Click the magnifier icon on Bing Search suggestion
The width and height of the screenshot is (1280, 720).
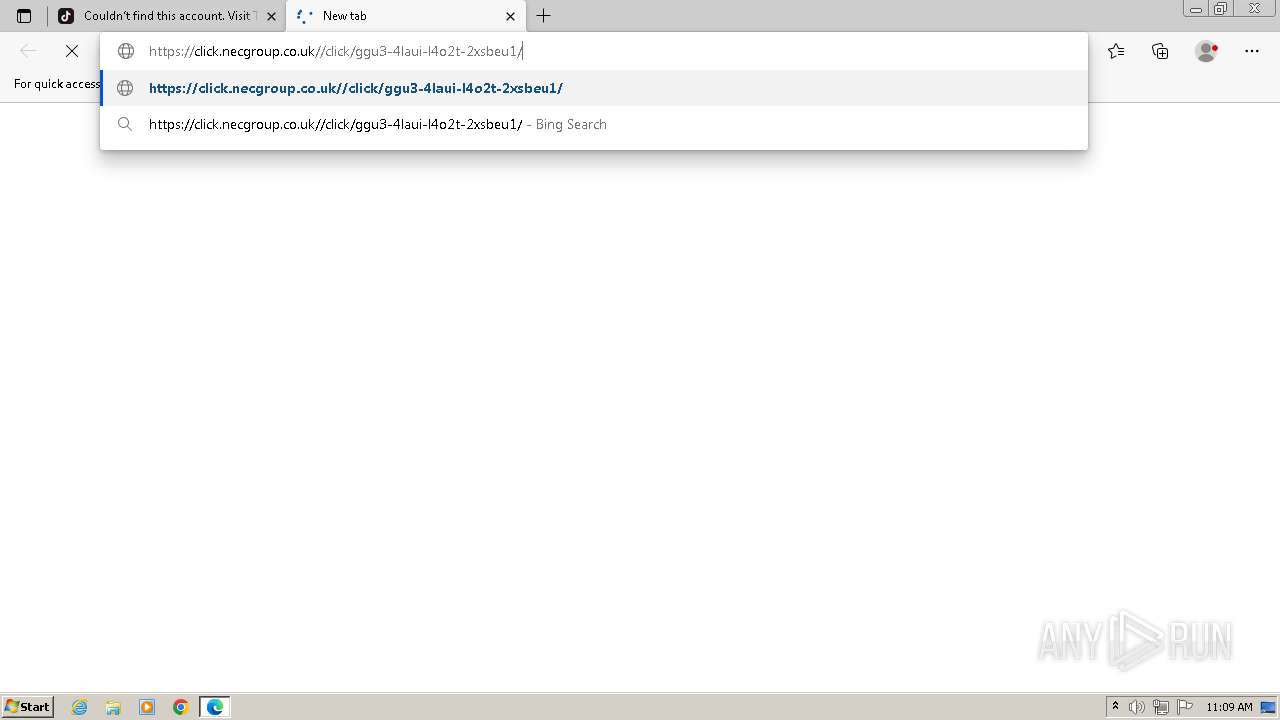click(125, 124)
